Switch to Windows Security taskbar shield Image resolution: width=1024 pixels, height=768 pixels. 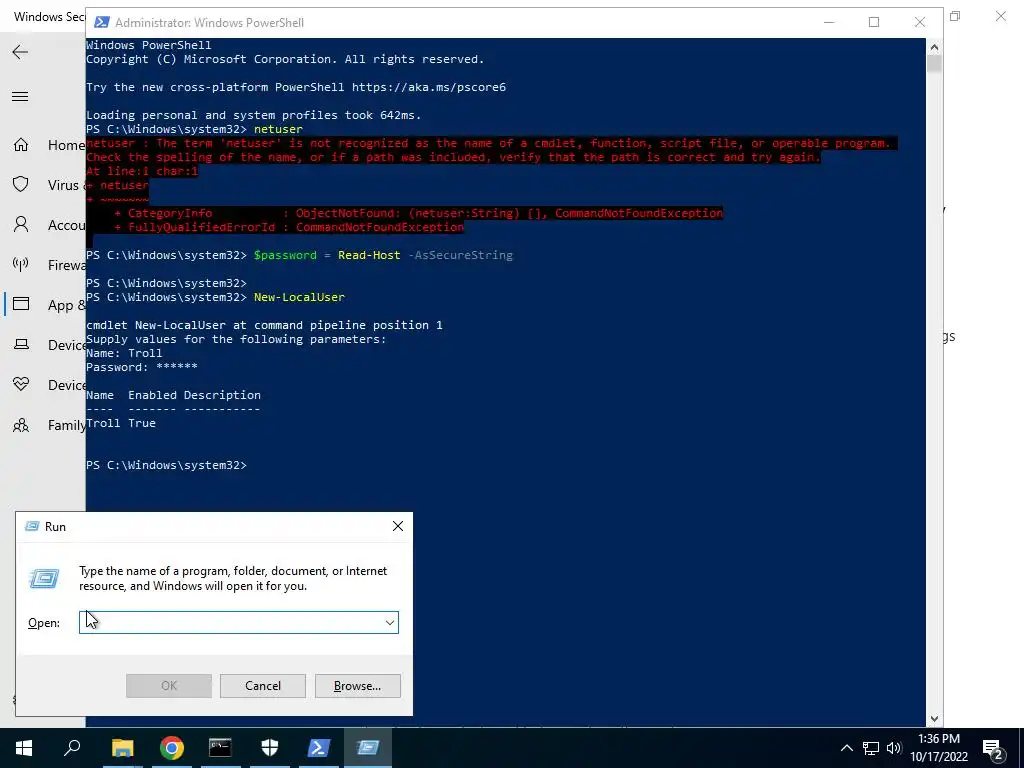click(x=270, y=748)
